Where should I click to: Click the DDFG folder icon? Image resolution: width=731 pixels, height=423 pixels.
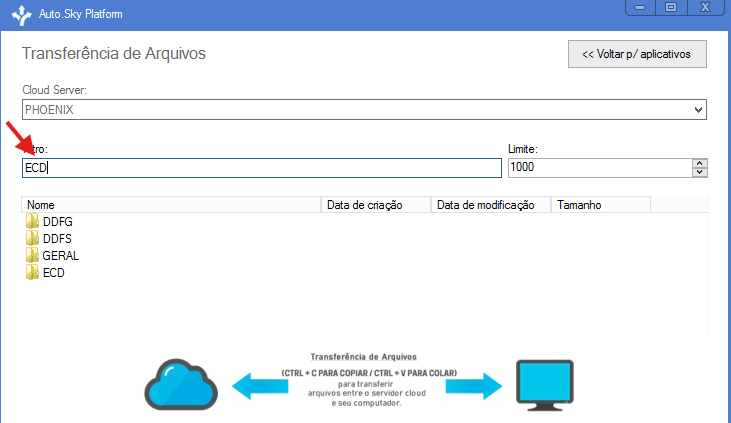pos(32,221)
